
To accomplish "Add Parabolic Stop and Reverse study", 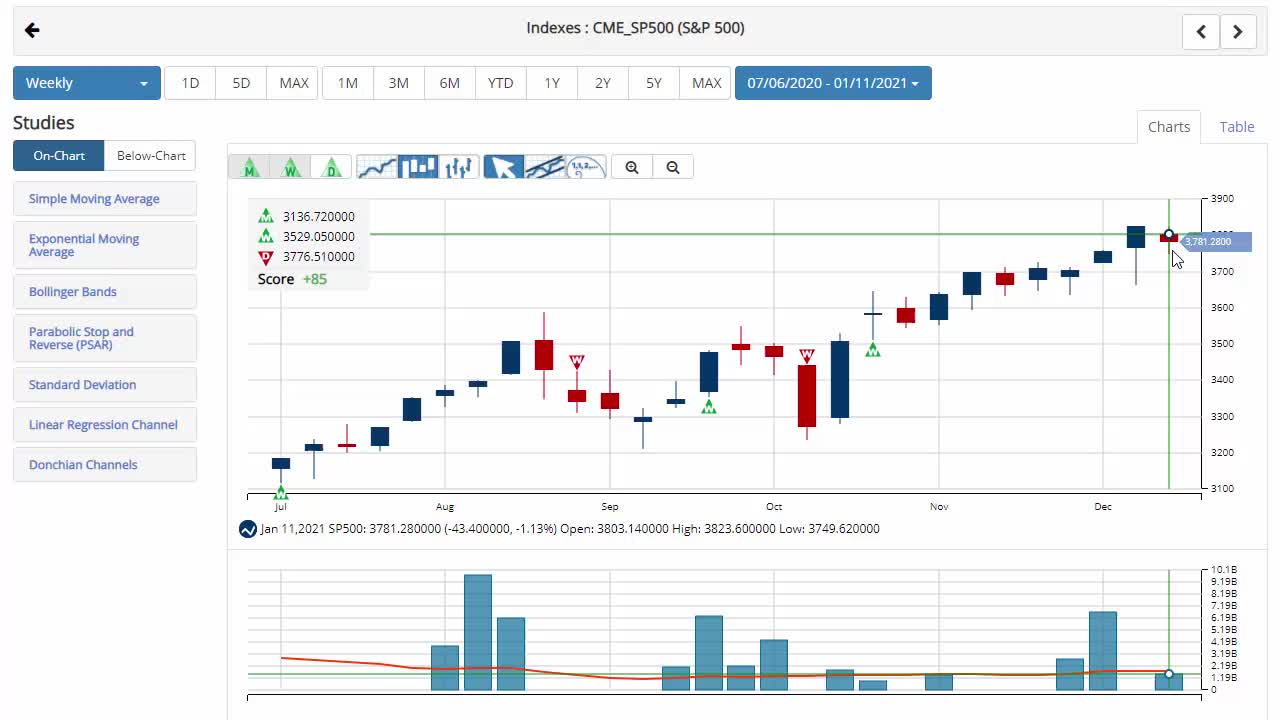I will point(105,338).
